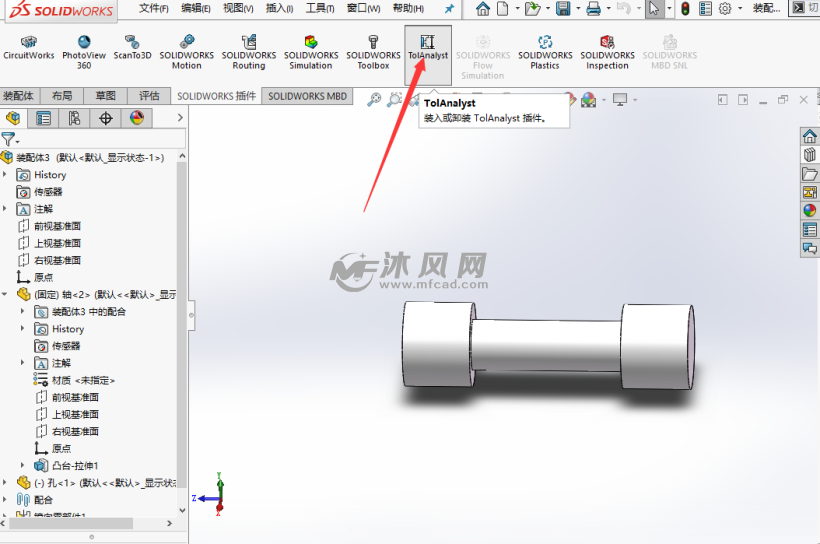Load the CircuitWorks add-in
820x544 pixels.
pyautogui.click(x=29, y=48)
